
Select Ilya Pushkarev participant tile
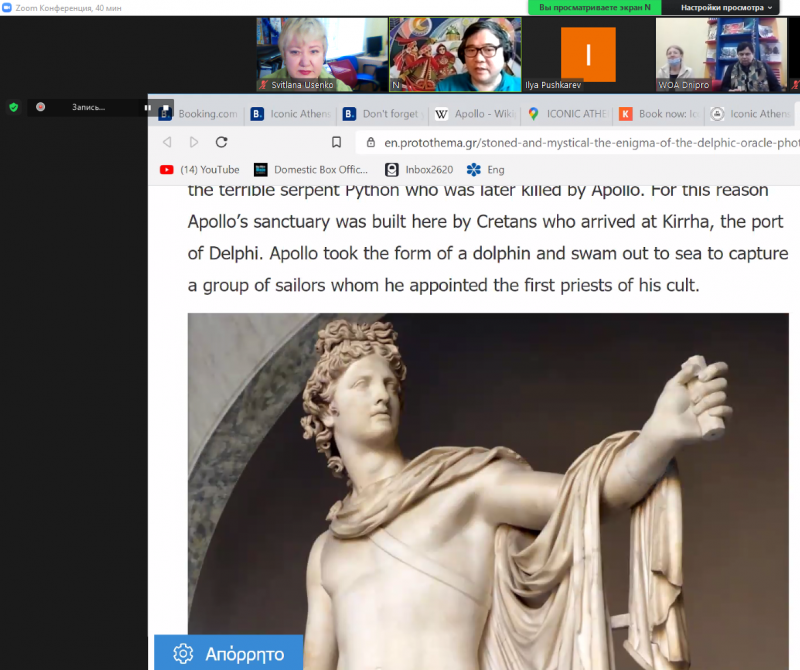click(588, 55)
